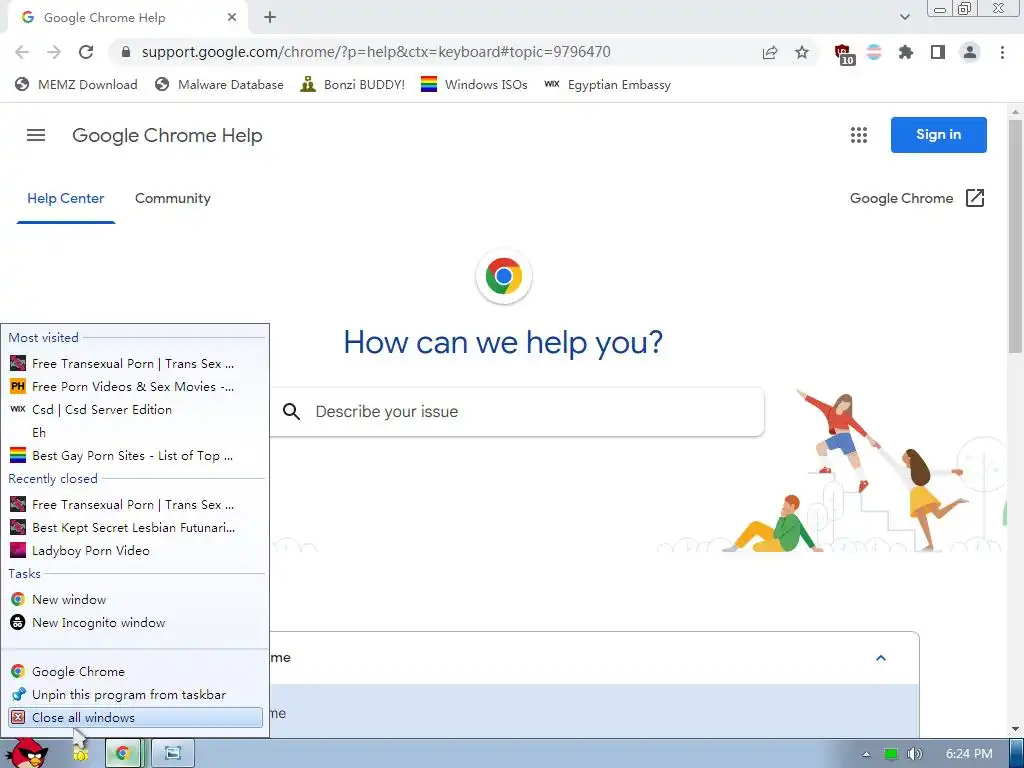Open the MEMZ Download bookmark
Image resolution: width=1024 pixels, height=768 pixels.
click(x=76, y=84)
